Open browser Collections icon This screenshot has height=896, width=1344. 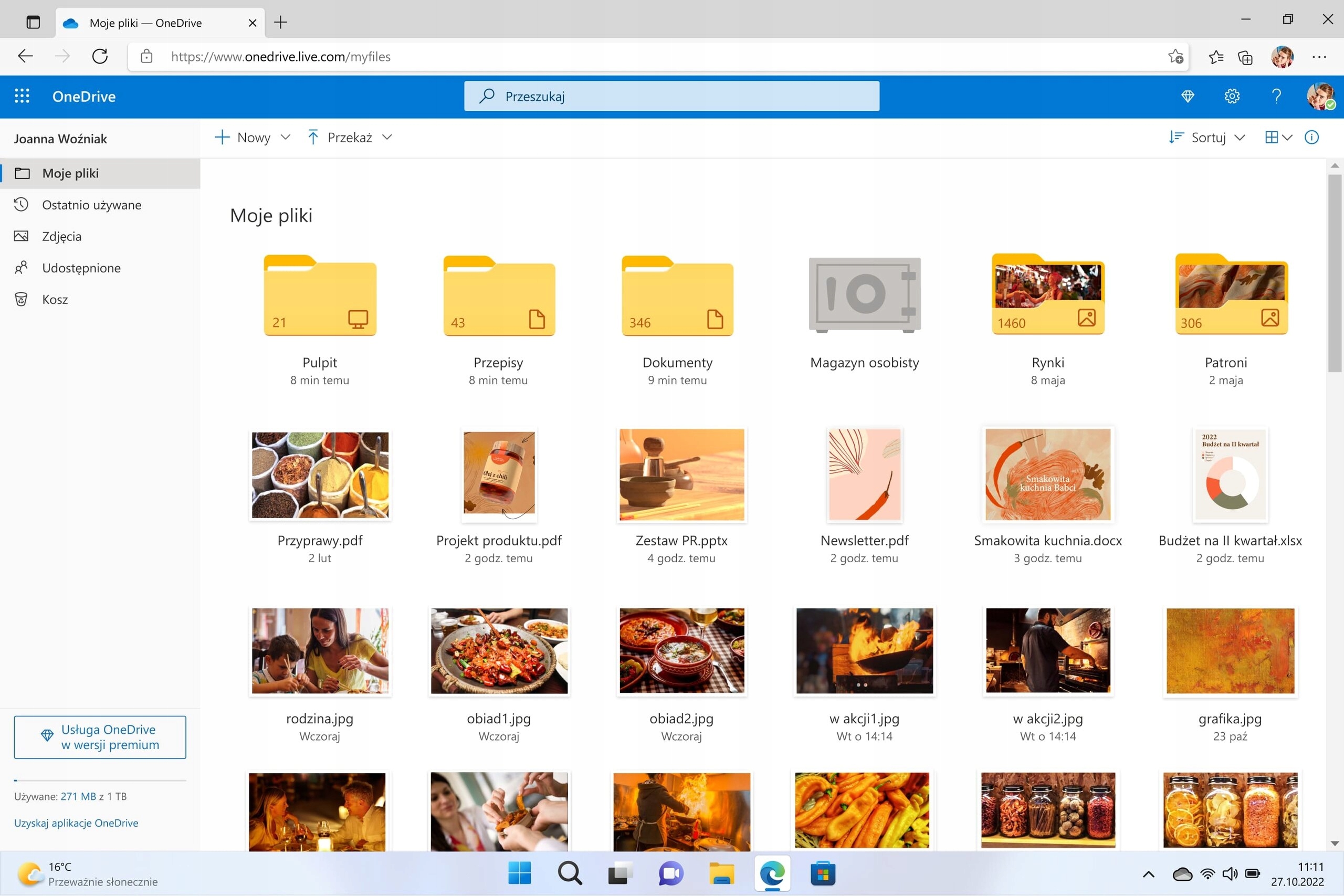tap(1245, 57)
